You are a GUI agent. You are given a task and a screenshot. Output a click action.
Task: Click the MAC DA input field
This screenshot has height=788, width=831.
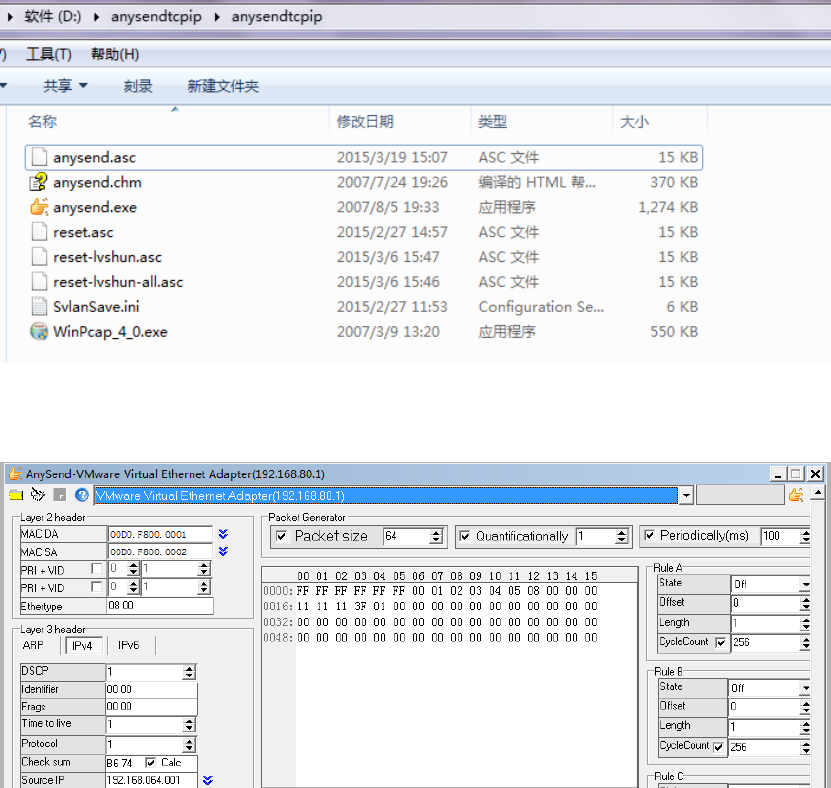pos(160,534)
